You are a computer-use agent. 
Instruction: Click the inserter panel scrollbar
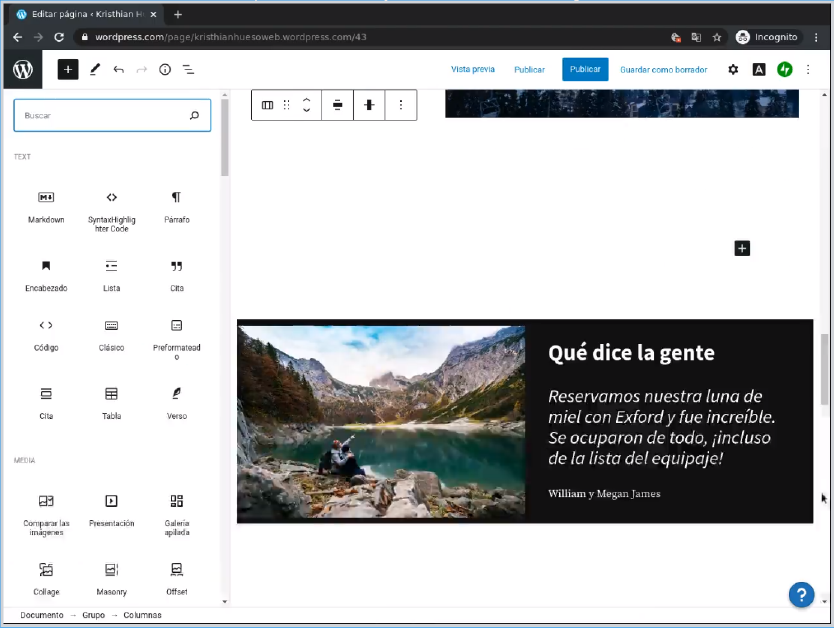[224, 137]
